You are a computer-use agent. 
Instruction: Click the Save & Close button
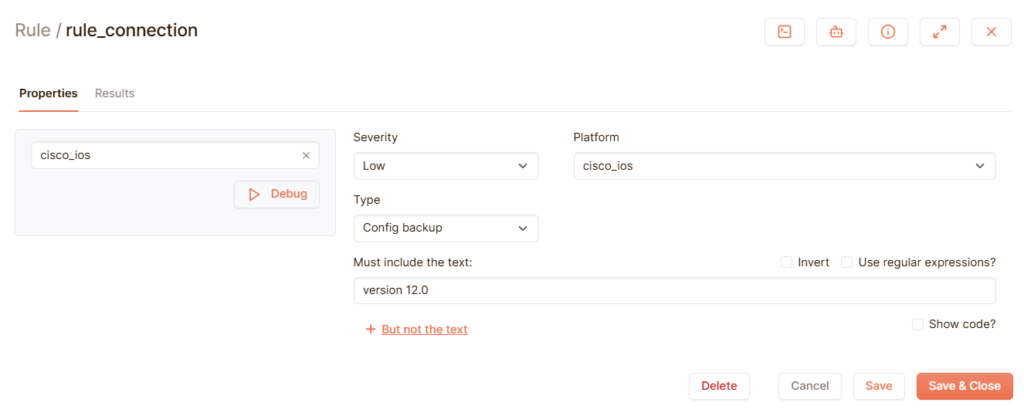pos(964,386)
